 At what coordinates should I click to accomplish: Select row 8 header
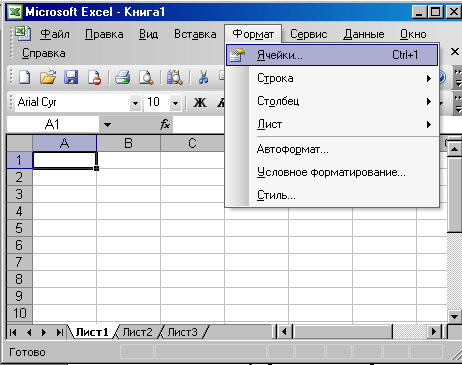click(x=19, y=279)
